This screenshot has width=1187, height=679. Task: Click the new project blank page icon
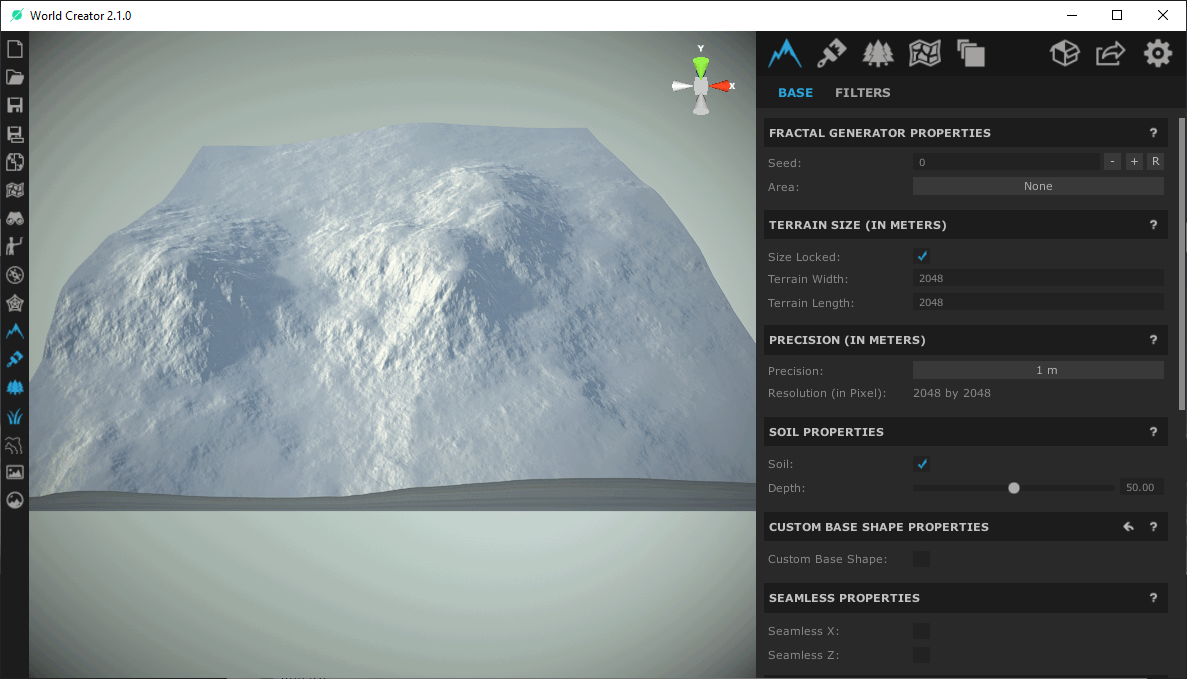coord(15,49)
